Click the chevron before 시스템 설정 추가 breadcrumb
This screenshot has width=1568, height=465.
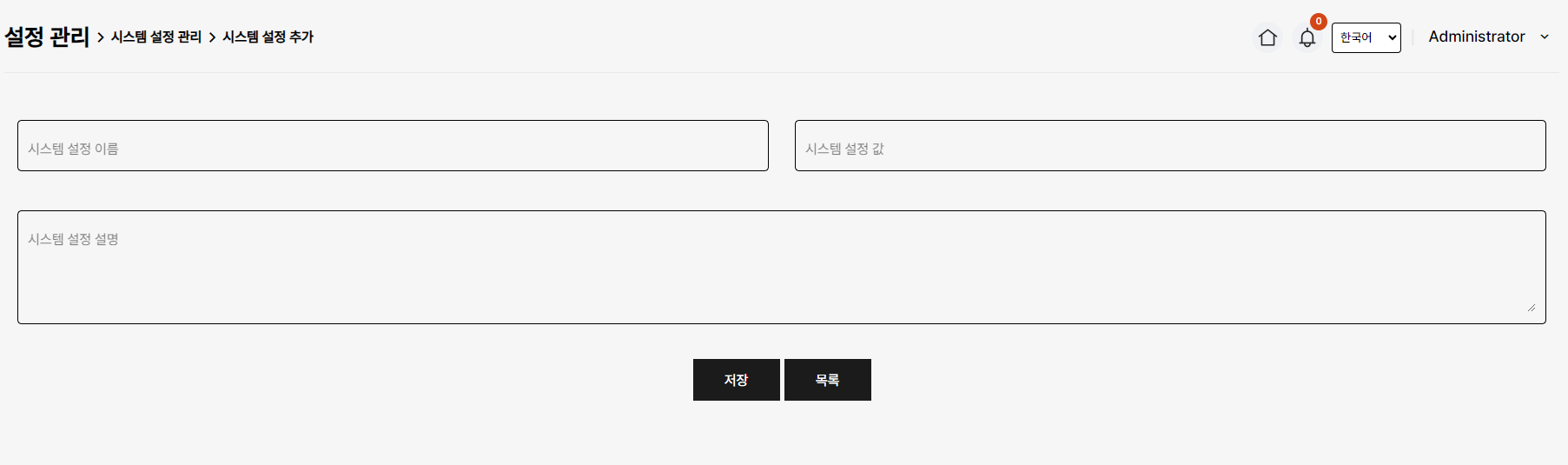(212, 37)
